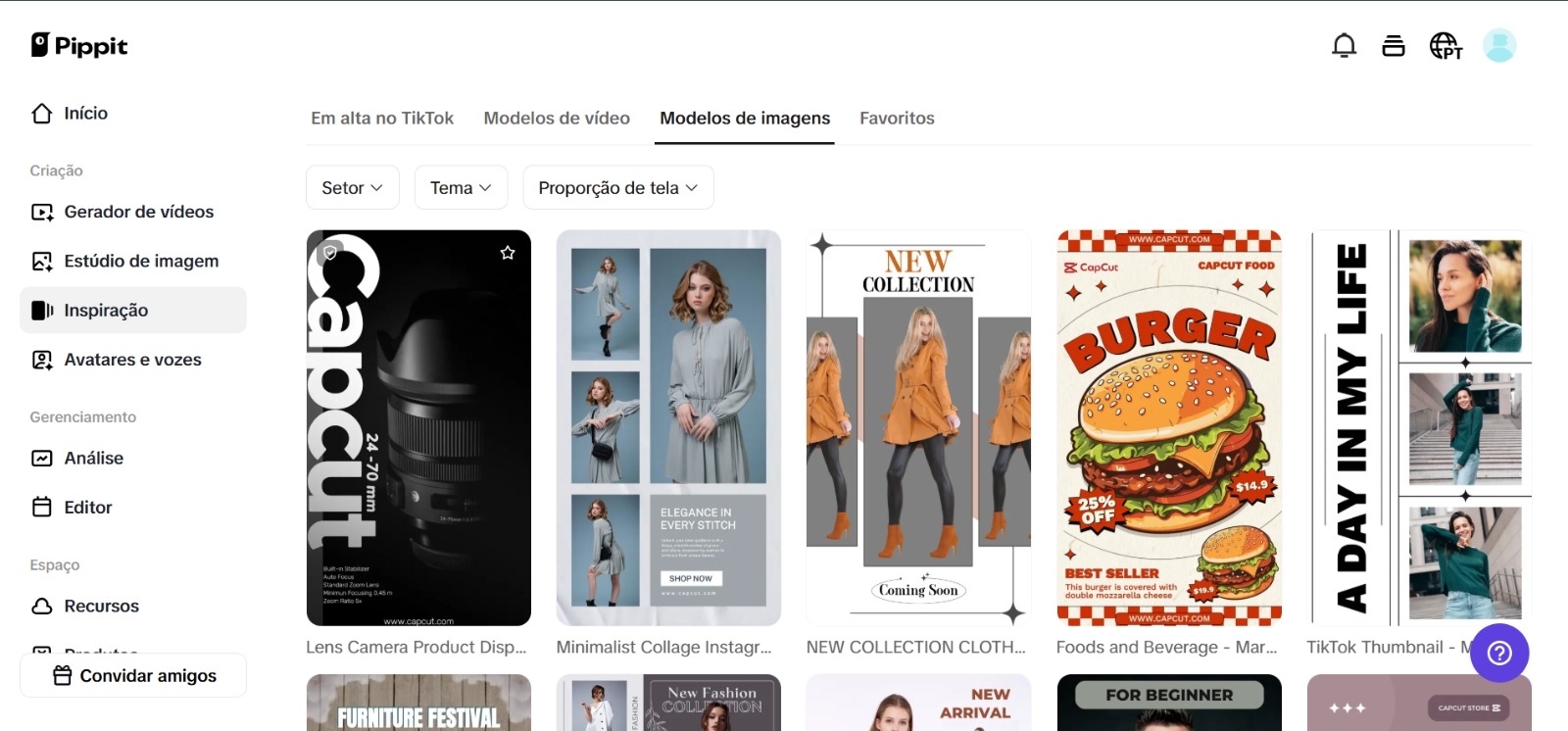This screenshot has width=1568, height=731.
Task: Switch to Modelos de vídeo tab
Action: 557,119
